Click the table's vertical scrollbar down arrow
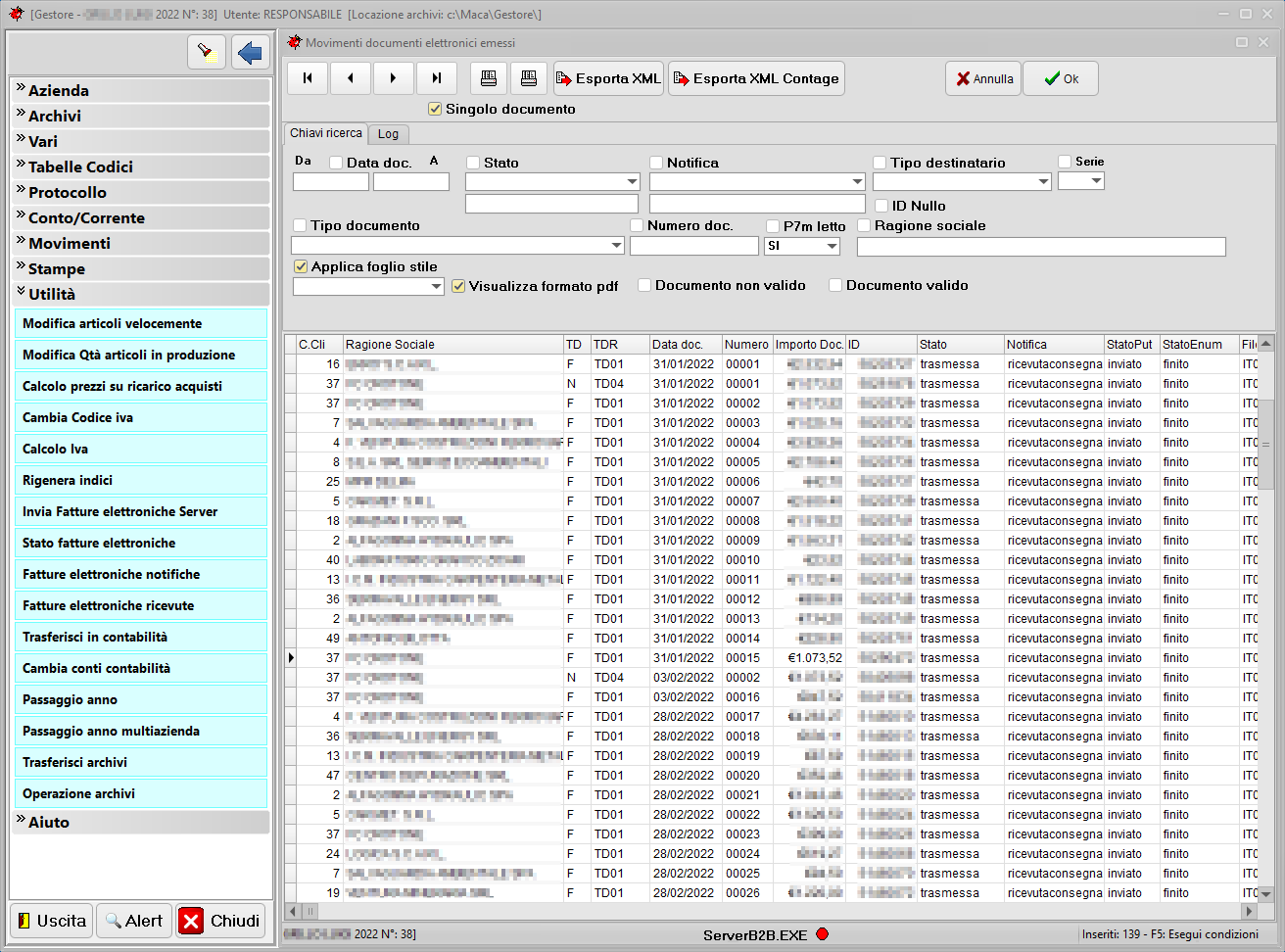 [1265, 893]
